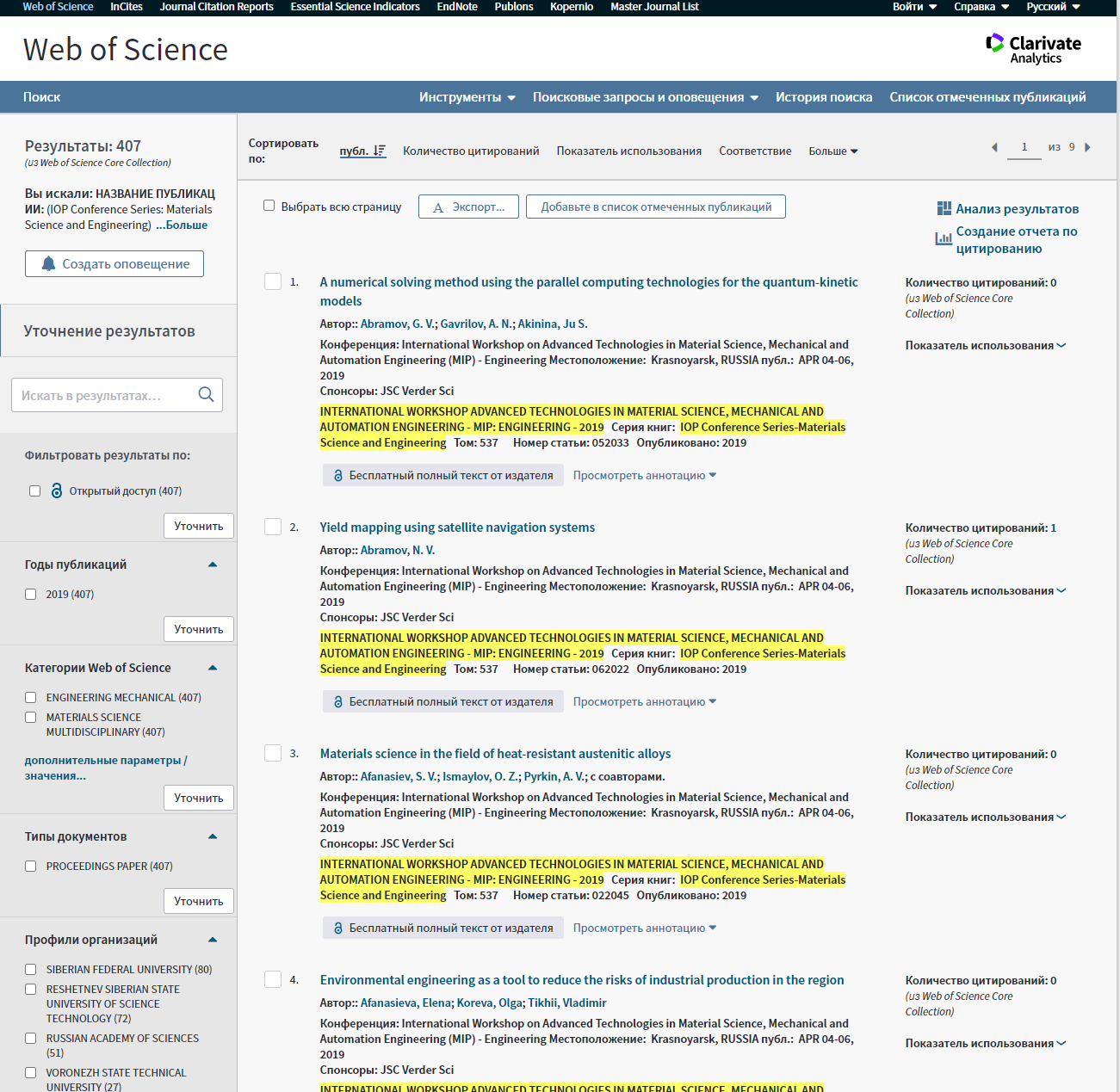Click the search magnifier icon in results search box
Screen dimensions: 1120x1092
[x=206, y=394]
